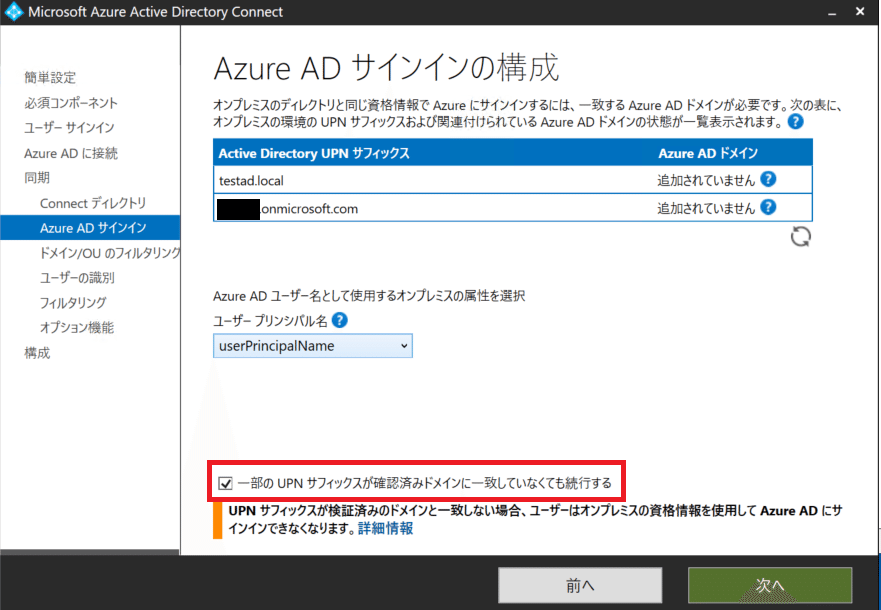Click the help icon next to ユーザー プリンシパル名
The height and width of the screenshot is (610, 881).
(x=339, y=320)
